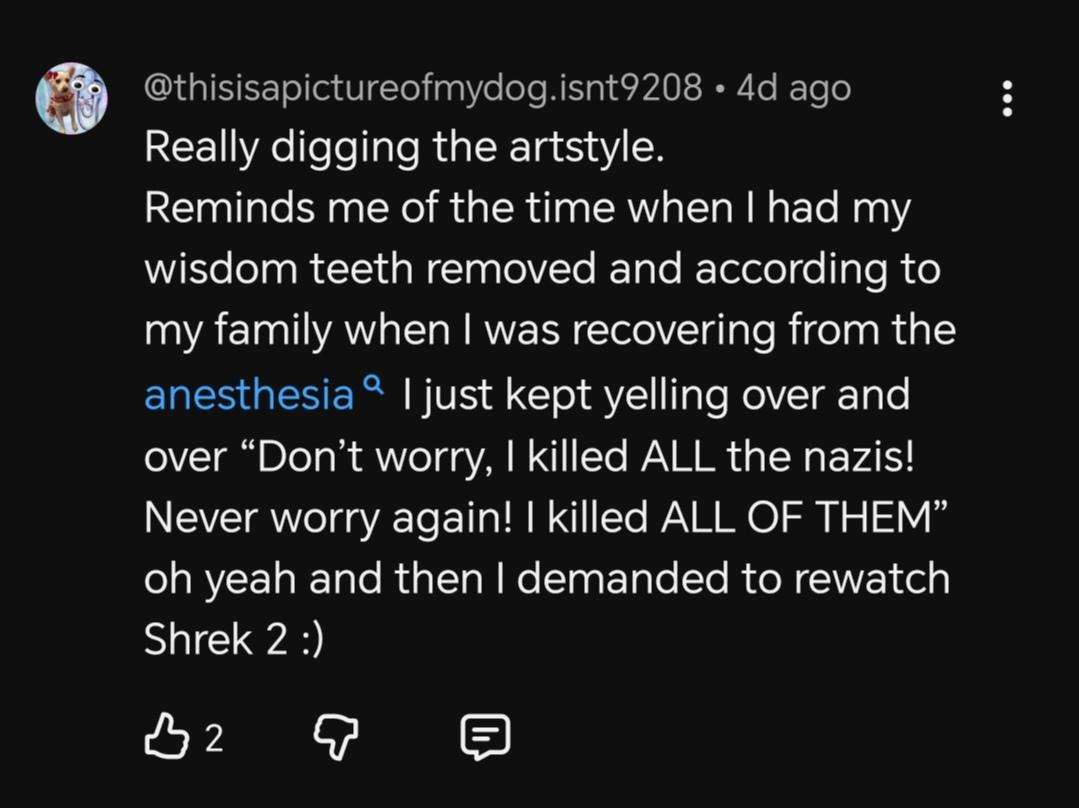
Task: Click the like count number 2
Action: point(213,739)
